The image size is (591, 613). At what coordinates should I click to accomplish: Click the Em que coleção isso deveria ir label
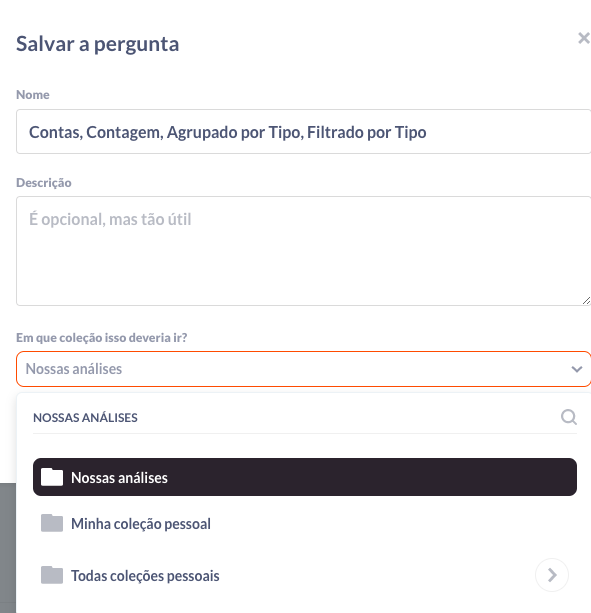102,337
